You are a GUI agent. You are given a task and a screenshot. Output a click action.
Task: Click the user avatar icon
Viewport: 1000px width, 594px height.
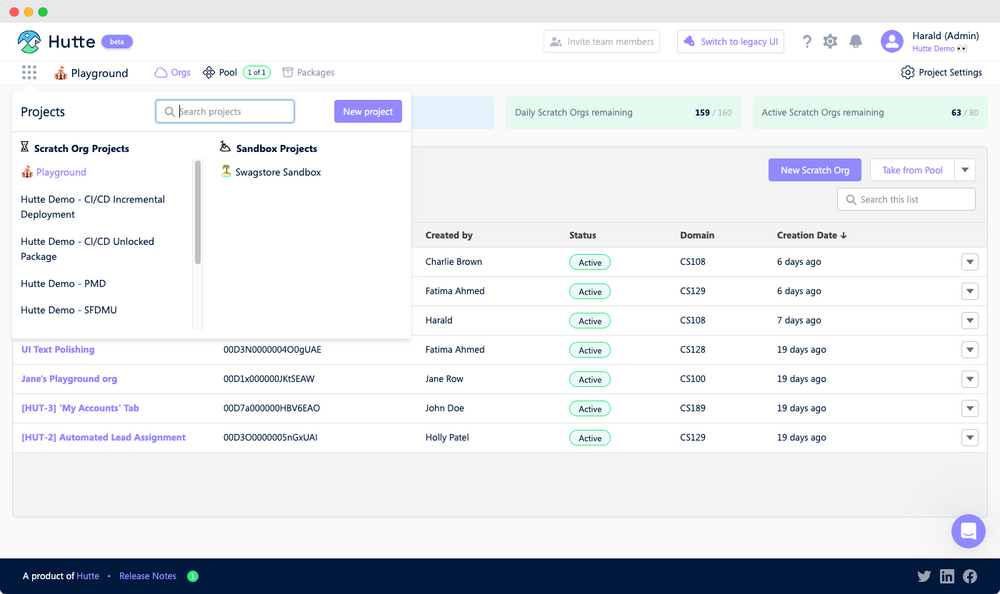click(x=892, y=41)
